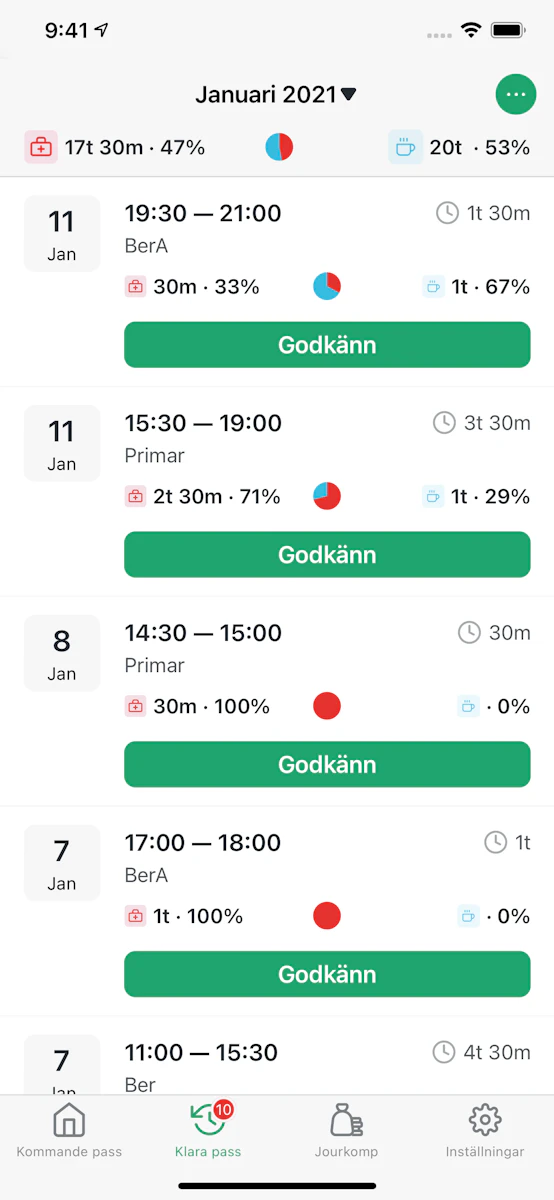This screenshot has width=554, height=1200.
Task: Tap the clock icon beside 1t 30m
Action: coord(447,213)
